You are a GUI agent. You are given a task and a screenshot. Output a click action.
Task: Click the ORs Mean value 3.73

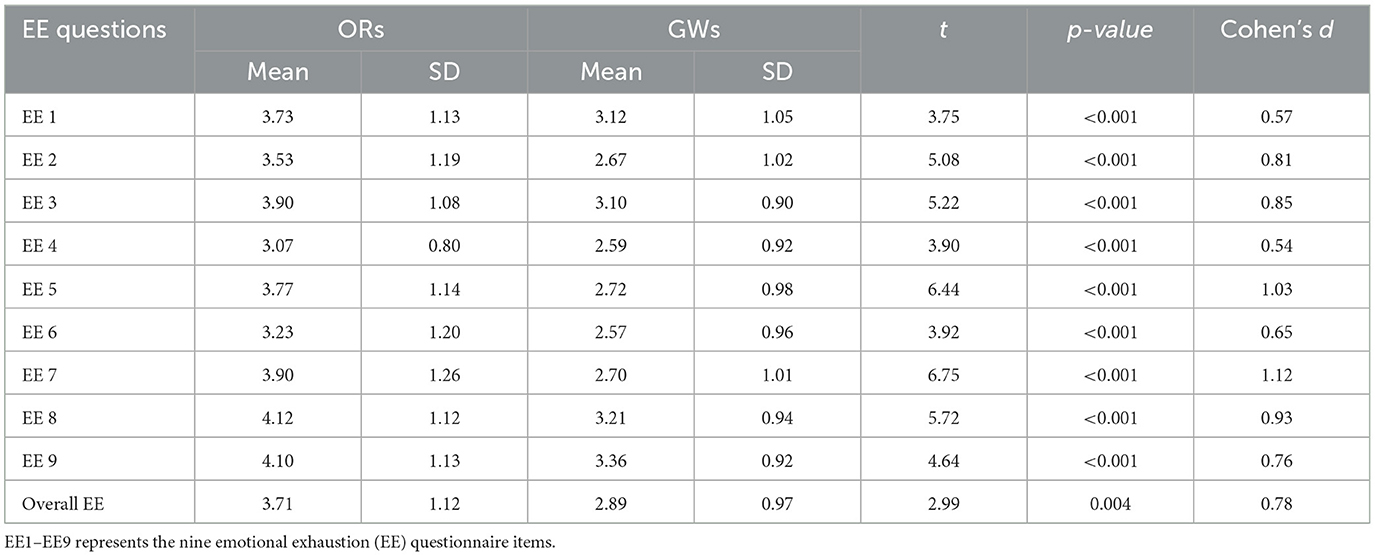coord(277,118)
